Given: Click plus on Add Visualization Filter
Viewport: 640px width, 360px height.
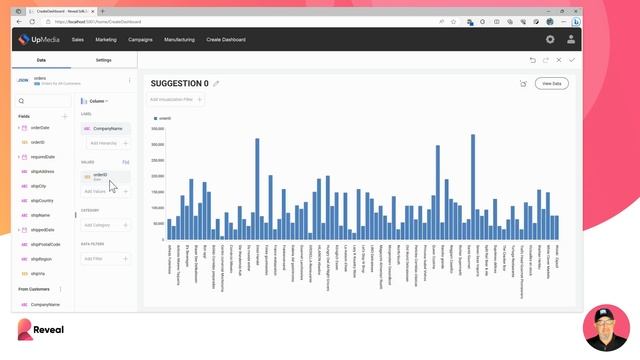Looking at the screenshot, I should coord(200,99).
